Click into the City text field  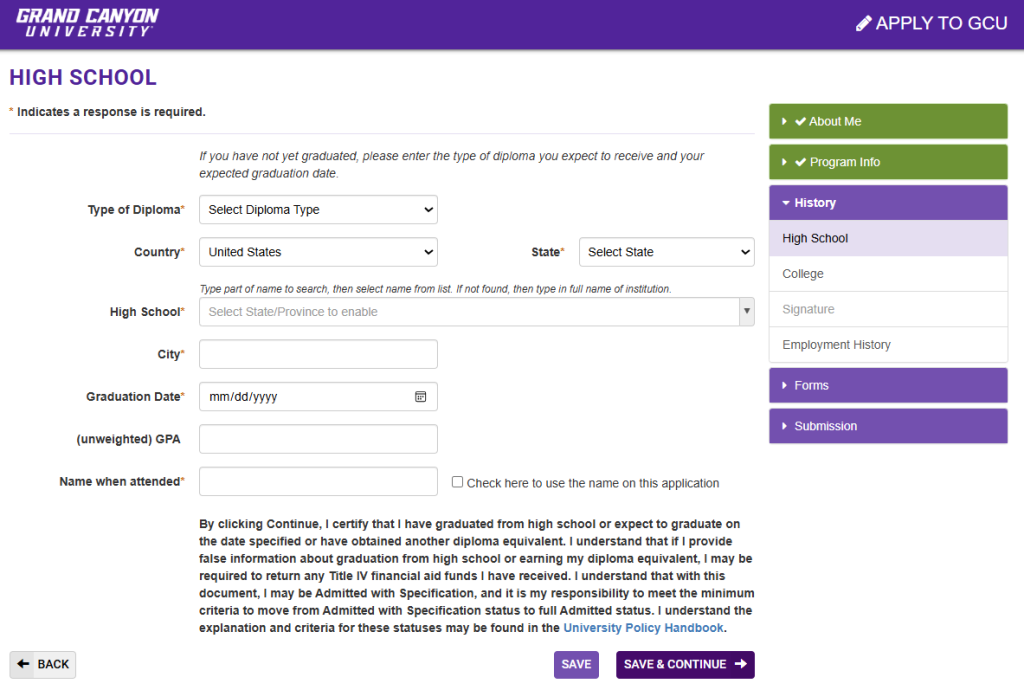318,354
